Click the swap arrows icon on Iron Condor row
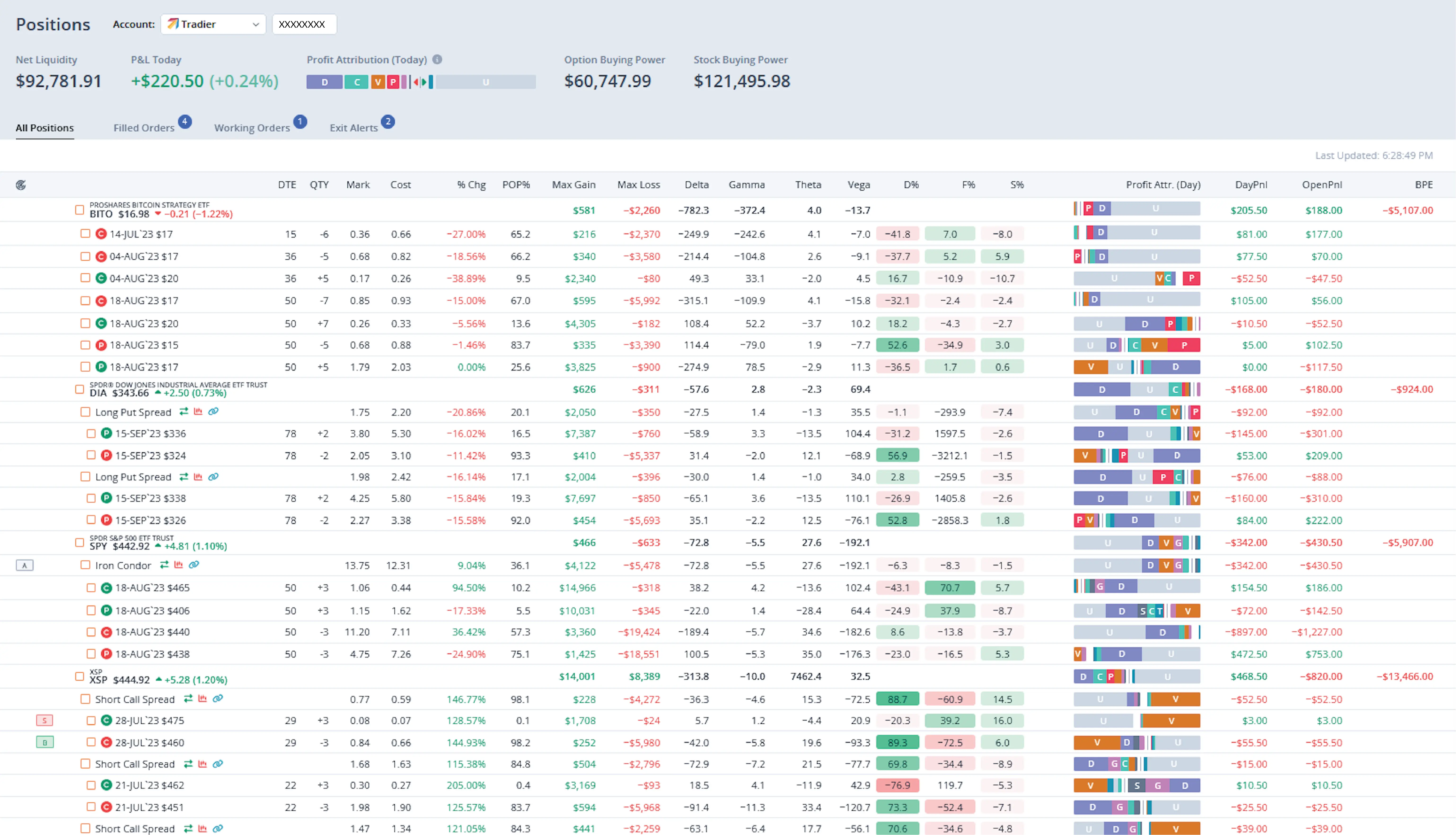The width and height of the screenshot is (1456, 835). point(165,565)
